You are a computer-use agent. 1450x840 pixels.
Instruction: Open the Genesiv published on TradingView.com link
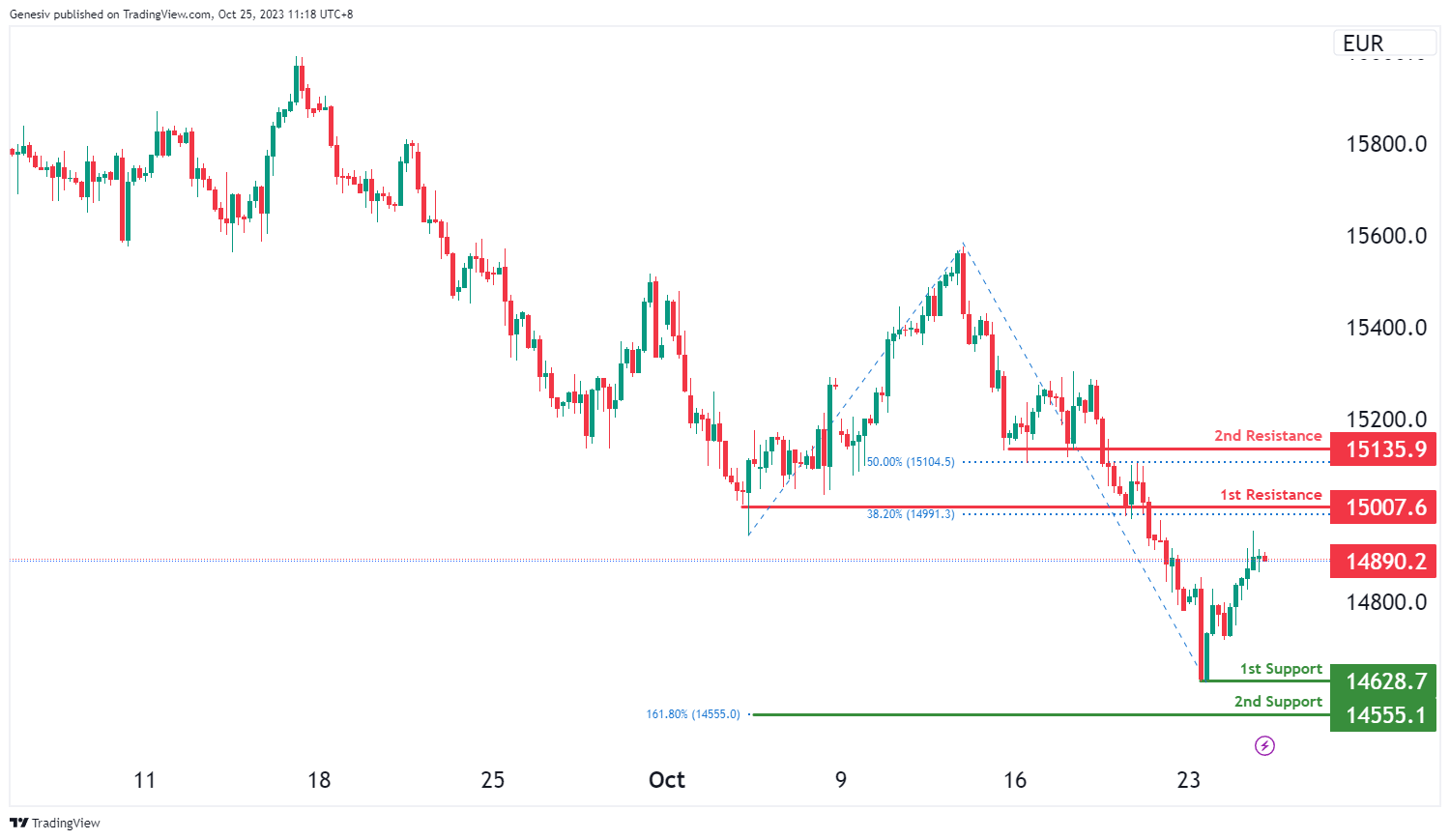point(181,14)
